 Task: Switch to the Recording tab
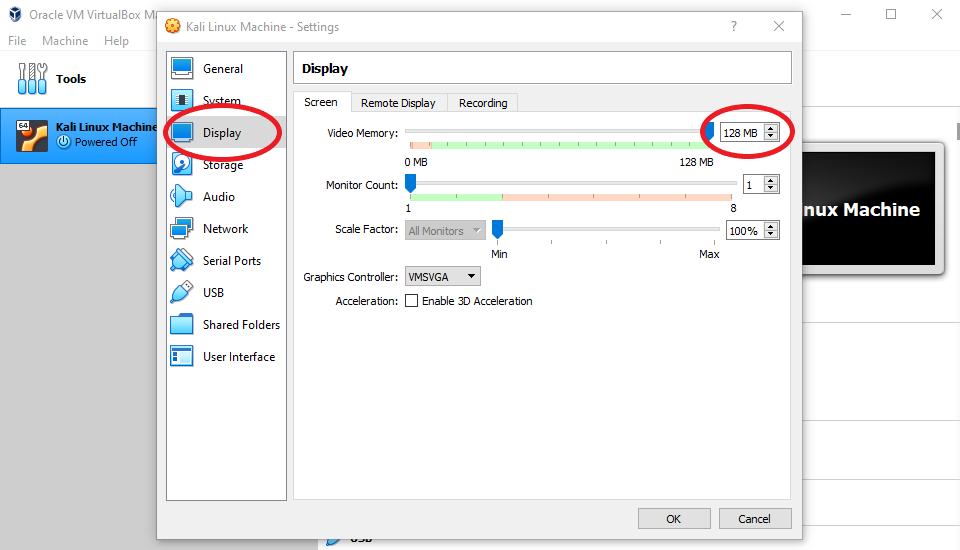(483, 103)
